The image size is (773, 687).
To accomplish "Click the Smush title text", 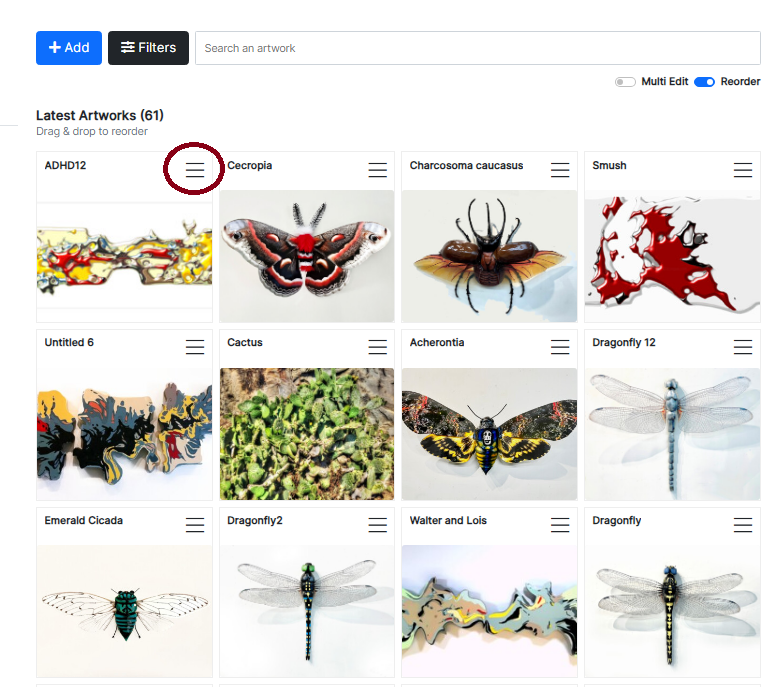I will click(609, 165).
